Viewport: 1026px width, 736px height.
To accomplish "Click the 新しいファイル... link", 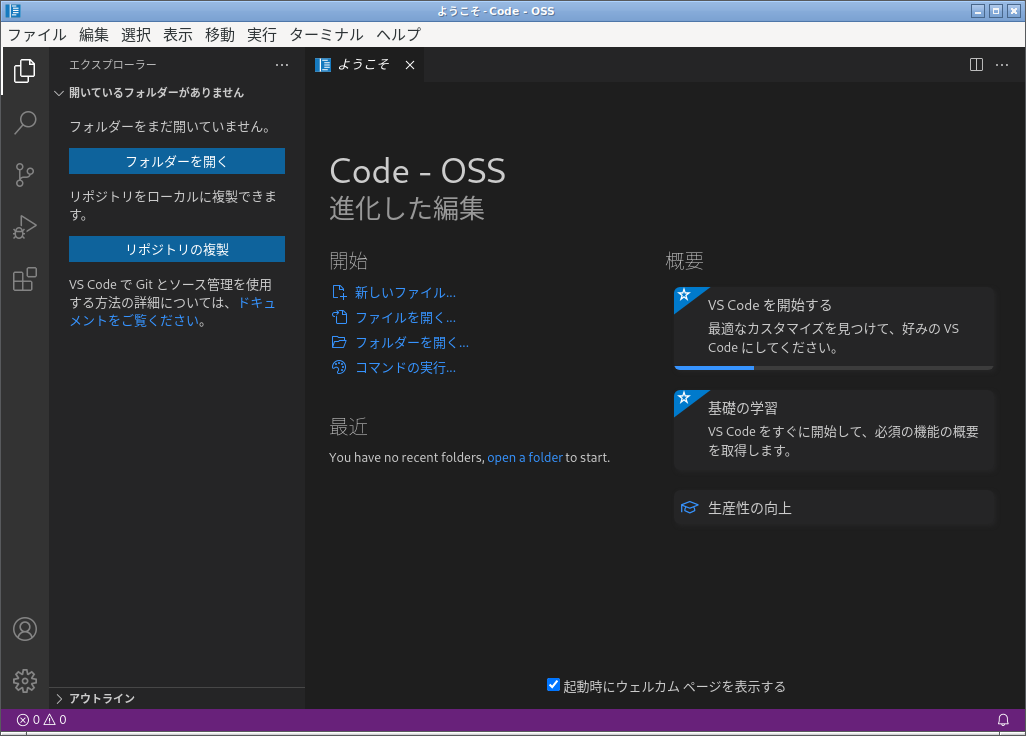I will [405, 292].
